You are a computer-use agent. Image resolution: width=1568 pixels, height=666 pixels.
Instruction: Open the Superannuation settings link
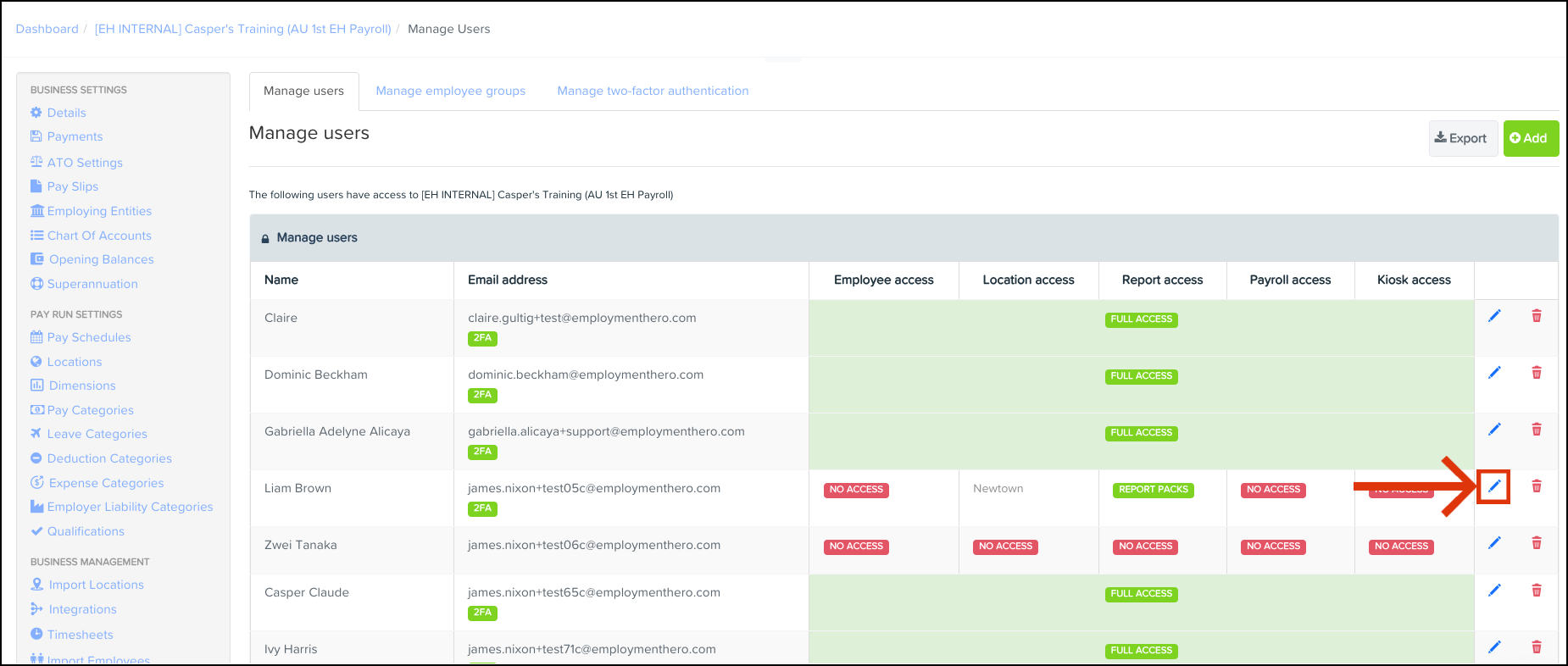click(x=92, y=284)
